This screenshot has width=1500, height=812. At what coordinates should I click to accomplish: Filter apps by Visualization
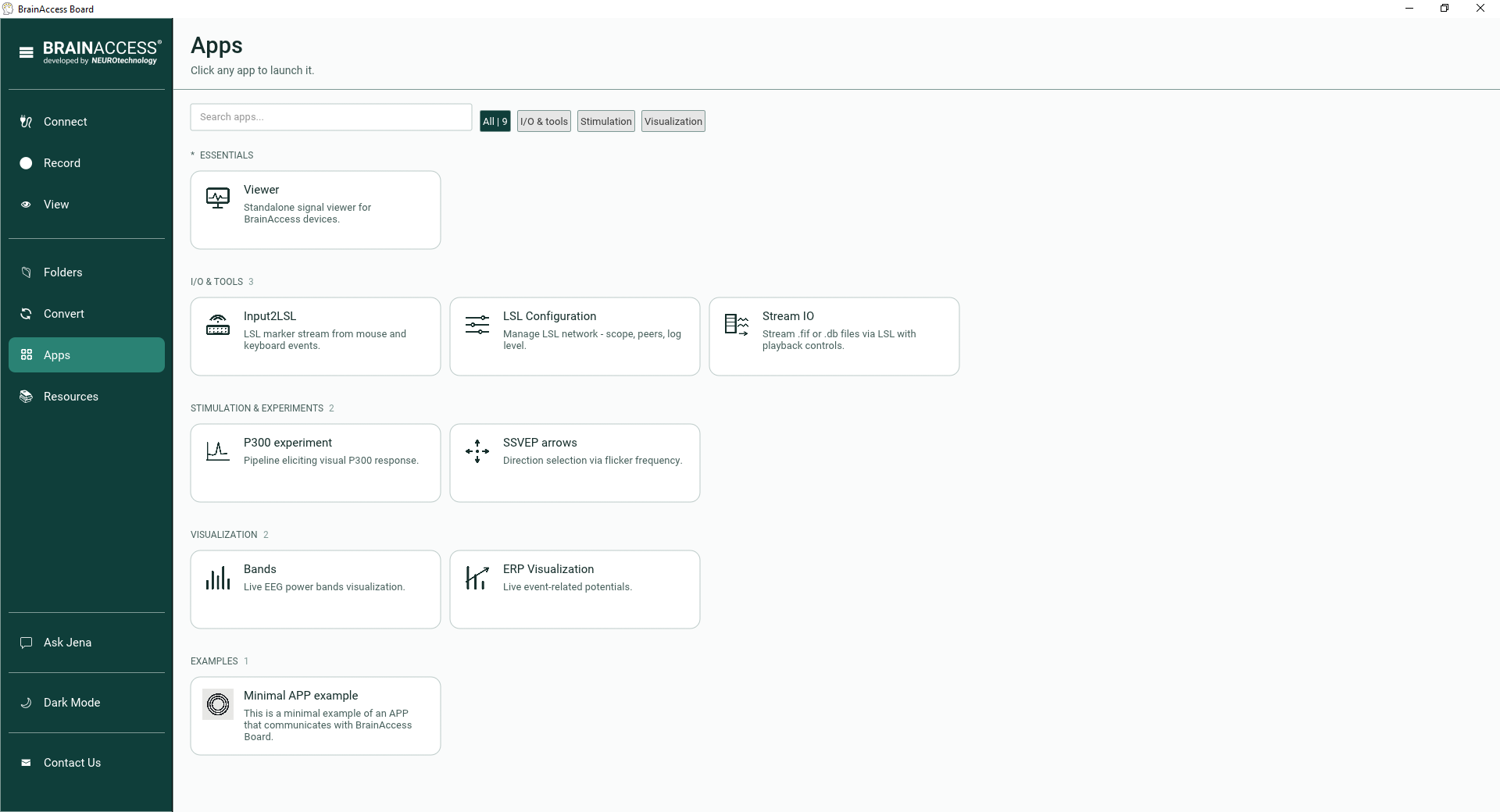coord(673,121)
